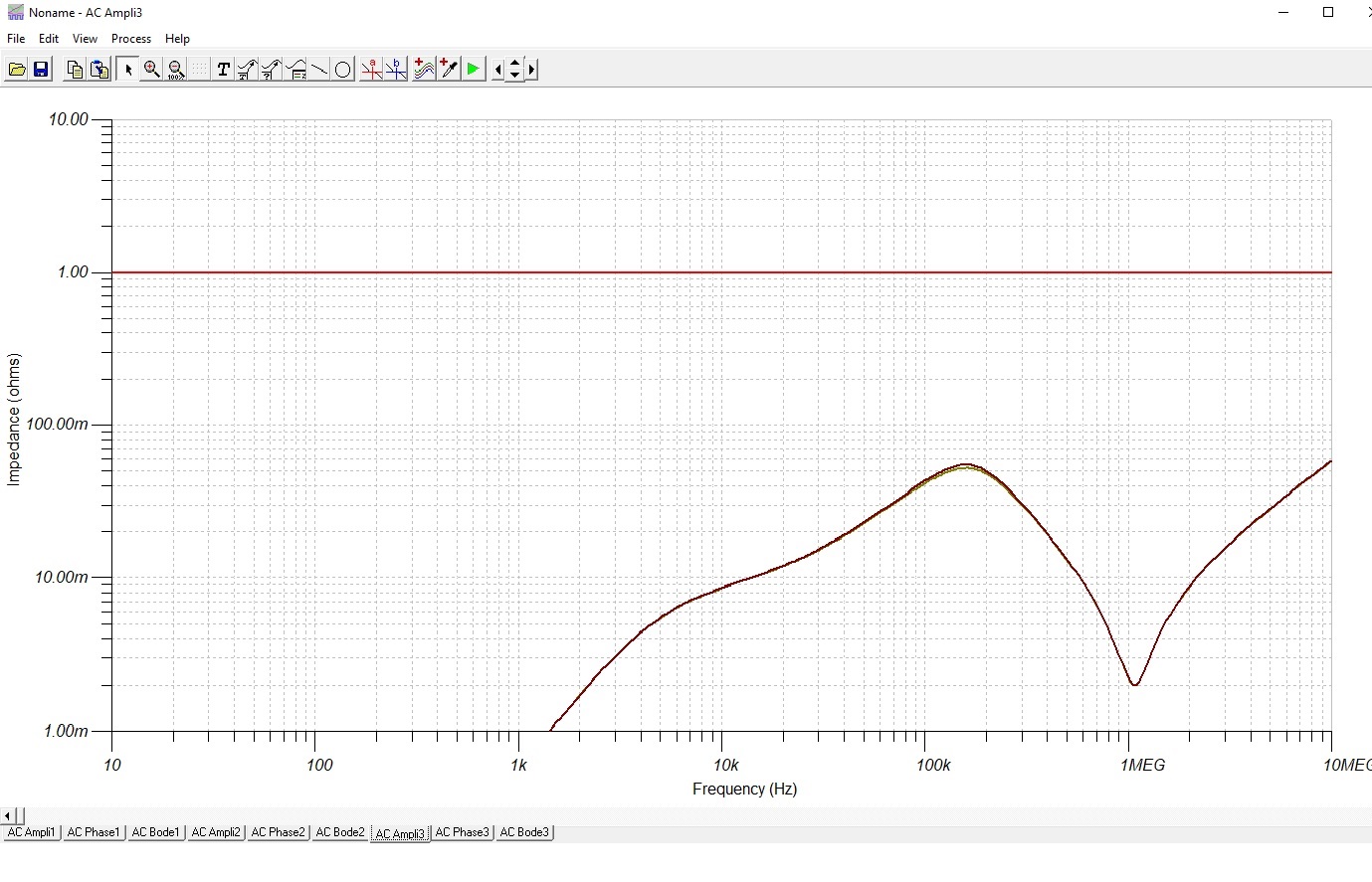1372x882 pixels.
Task: Open the Process menu
Action: pyautogui.click(x=131, y=39)
